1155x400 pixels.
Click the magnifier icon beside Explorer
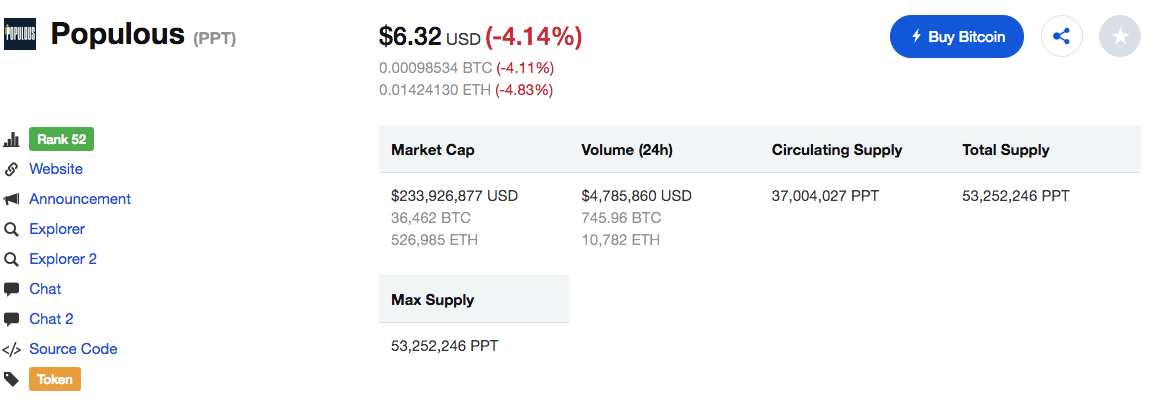coord(12,230)
